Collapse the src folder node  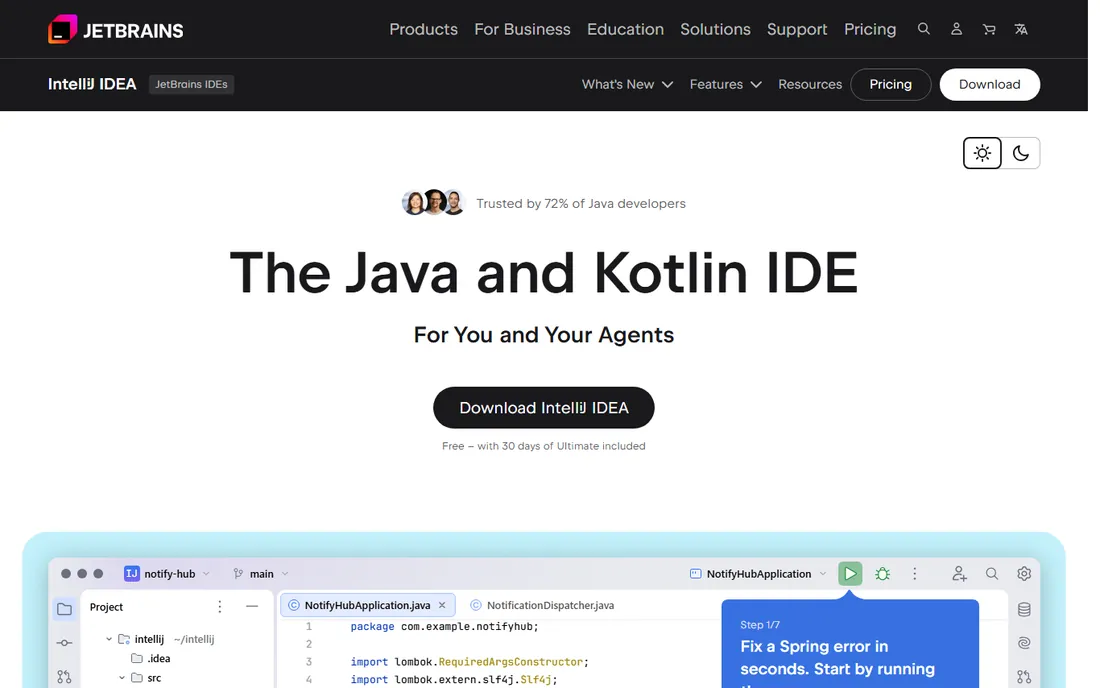coord(122,677)
